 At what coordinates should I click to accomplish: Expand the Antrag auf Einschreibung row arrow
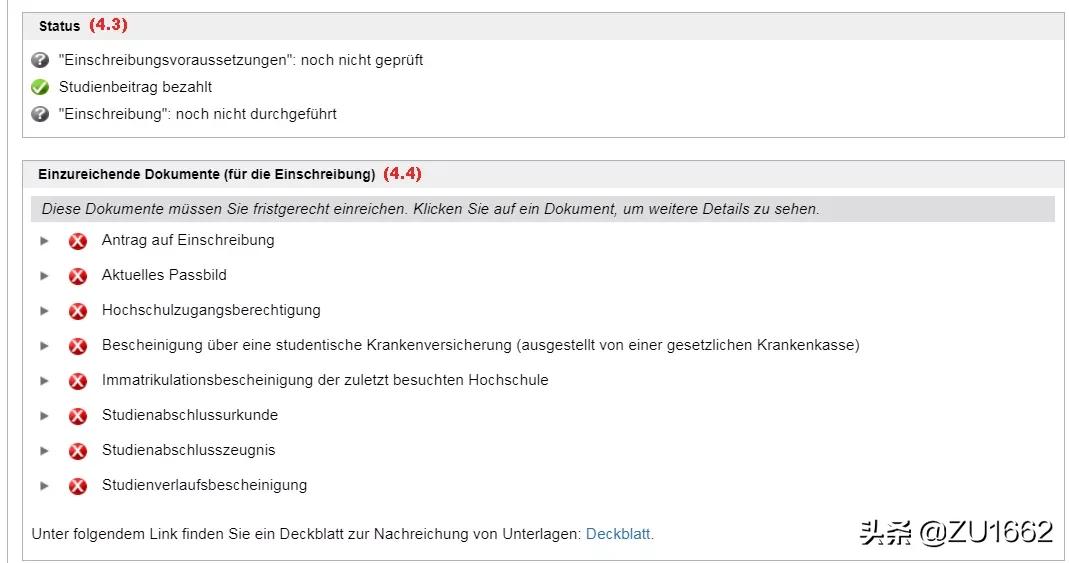(x=44, y=241)
